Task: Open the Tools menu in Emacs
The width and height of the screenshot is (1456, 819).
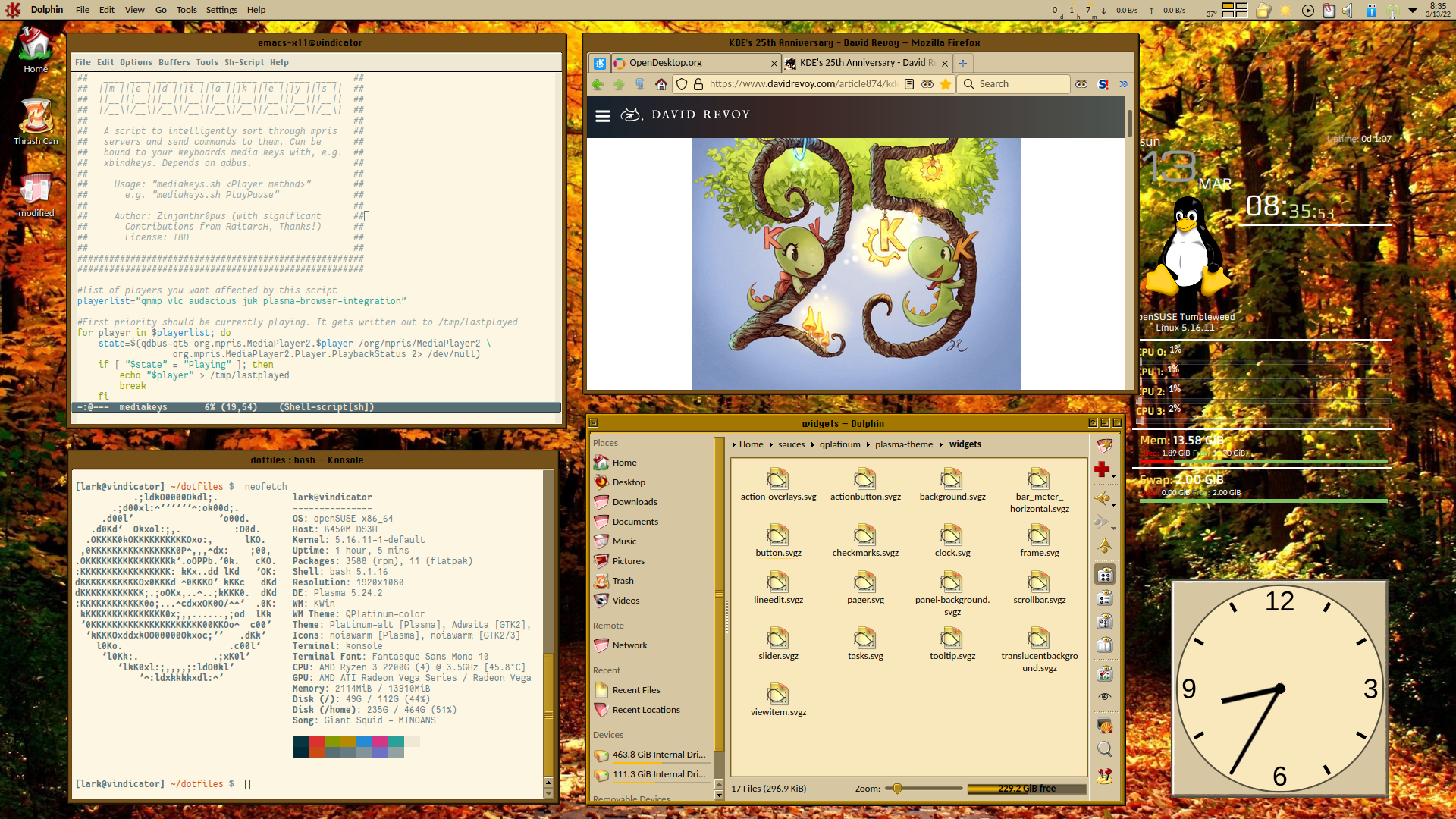Action: [x=207, y=62]
